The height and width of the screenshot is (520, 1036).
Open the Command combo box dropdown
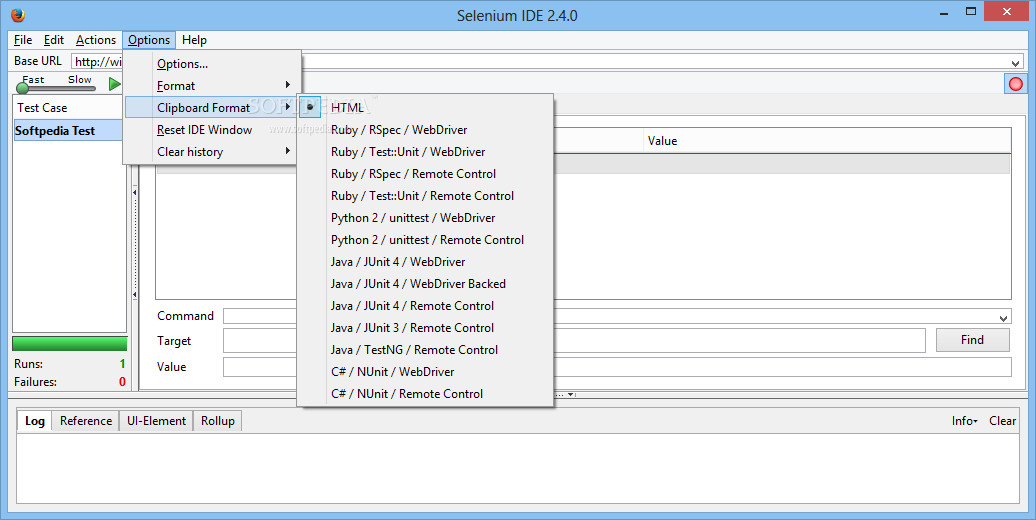[1004, 318]
